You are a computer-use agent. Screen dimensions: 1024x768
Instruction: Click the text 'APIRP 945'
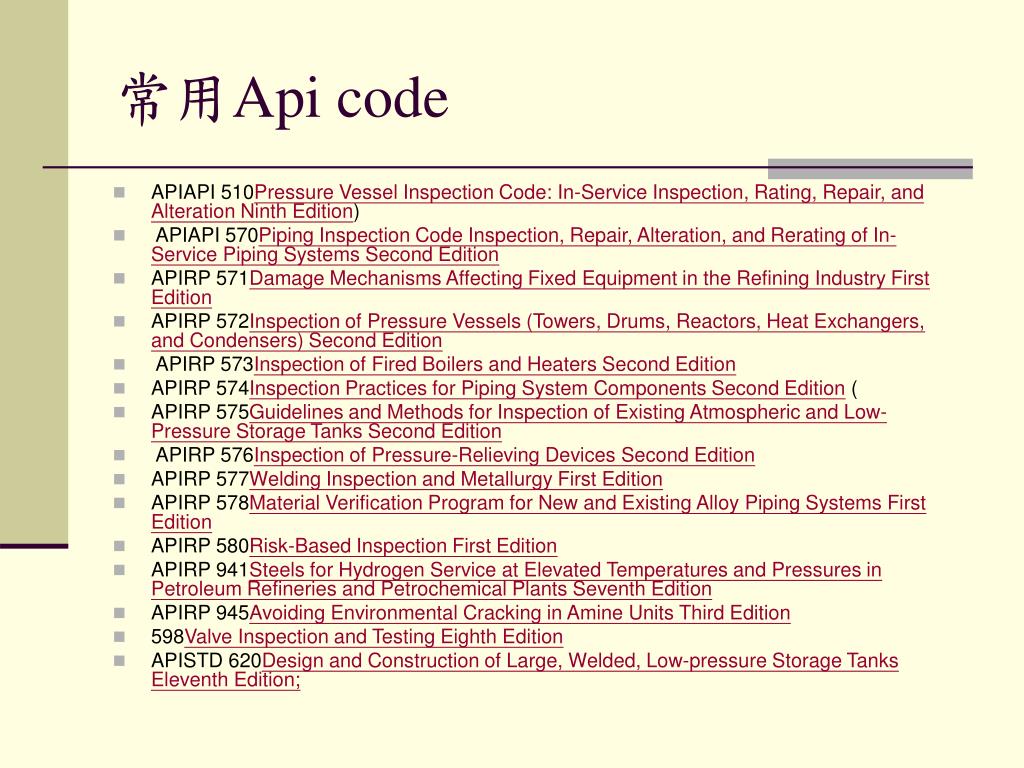point(200,613)
